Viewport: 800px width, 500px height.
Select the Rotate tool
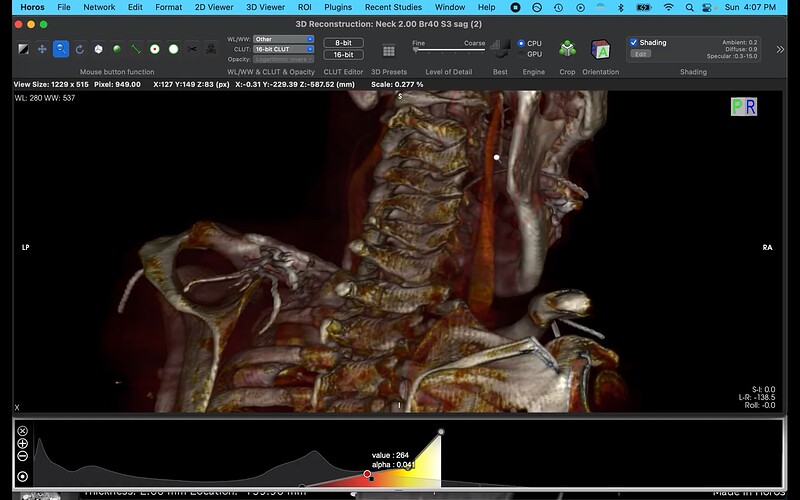[79, 48]
